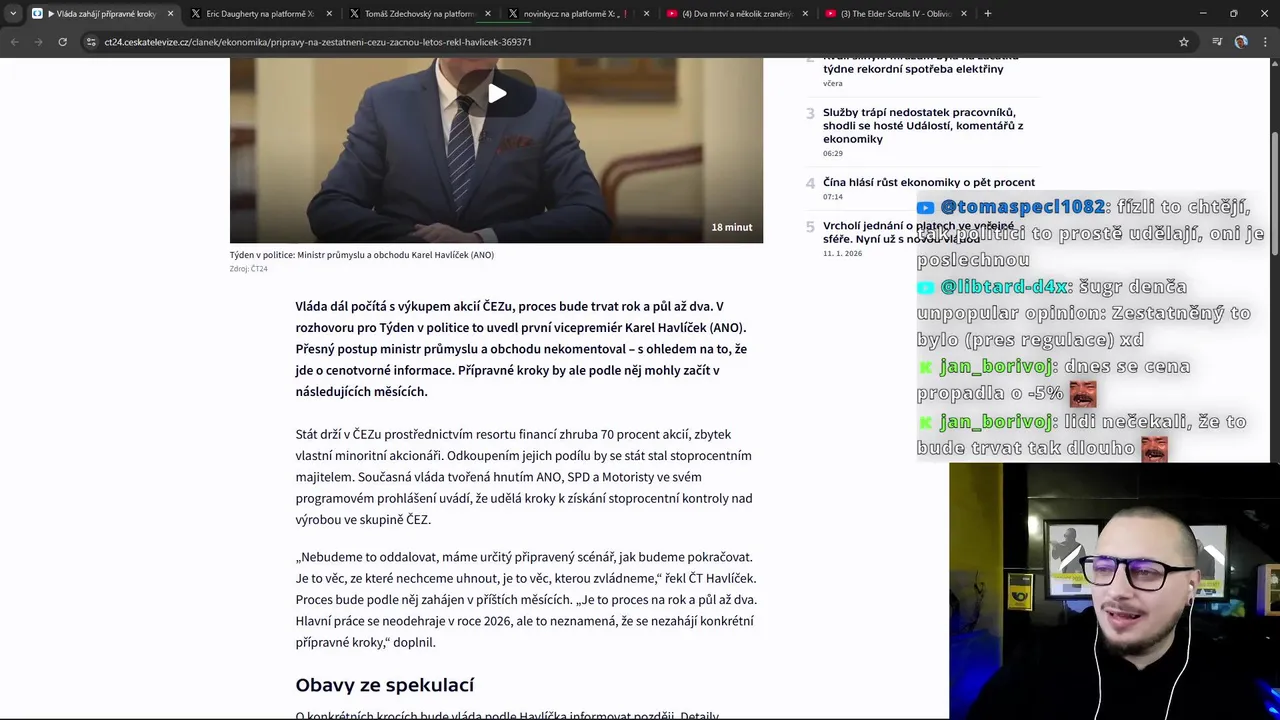Close the Eric Daugherty tab
1280x720 pixels.
tap(329, 13)
